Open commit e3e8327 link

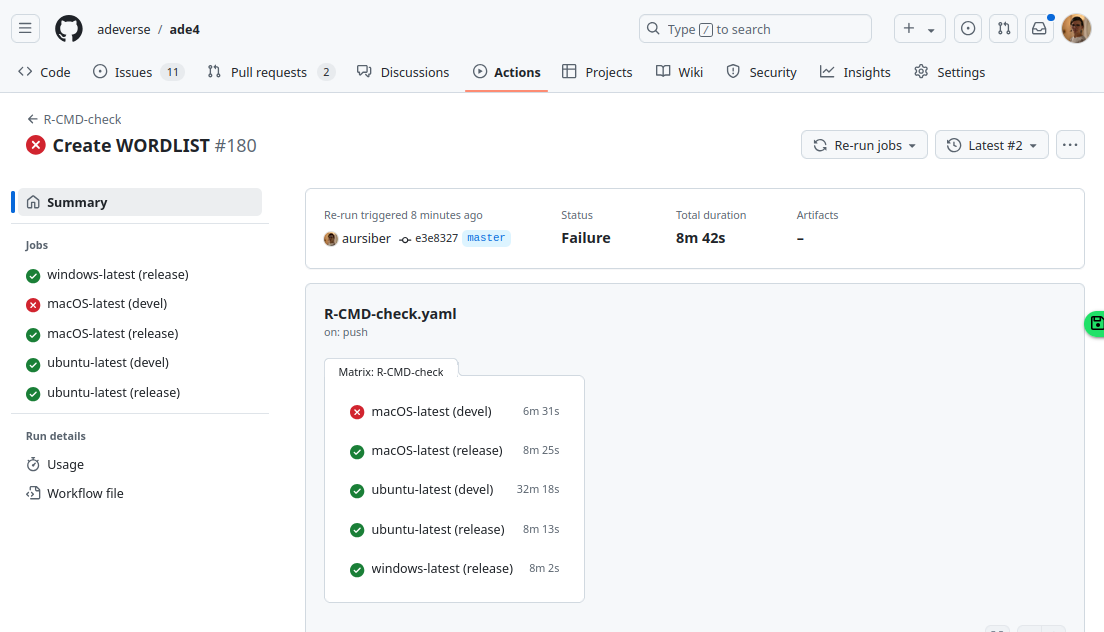pyautogui.click(x=437, y=239)
